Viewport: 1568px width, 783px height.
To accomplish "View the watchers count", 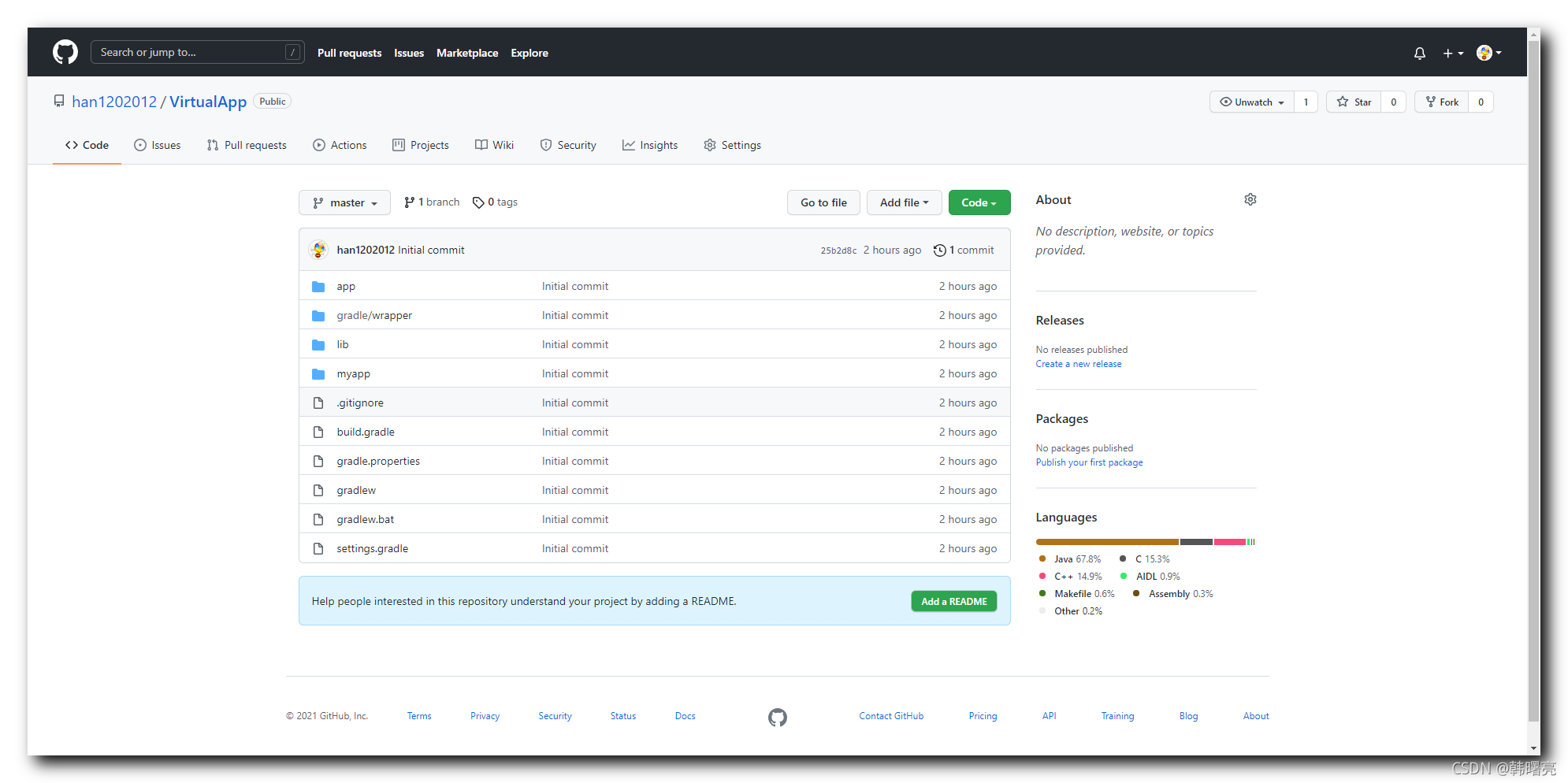I will point(1306,102).
